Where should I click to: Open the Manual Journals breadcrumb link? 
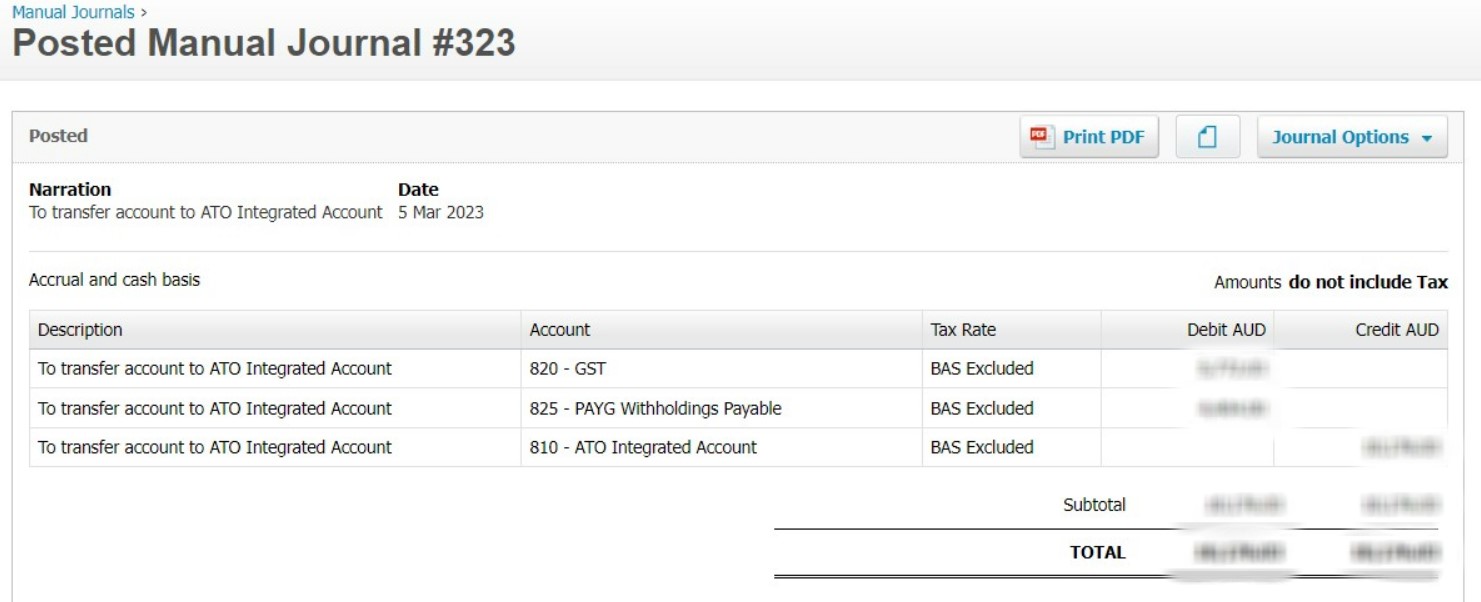coord(72,13)
